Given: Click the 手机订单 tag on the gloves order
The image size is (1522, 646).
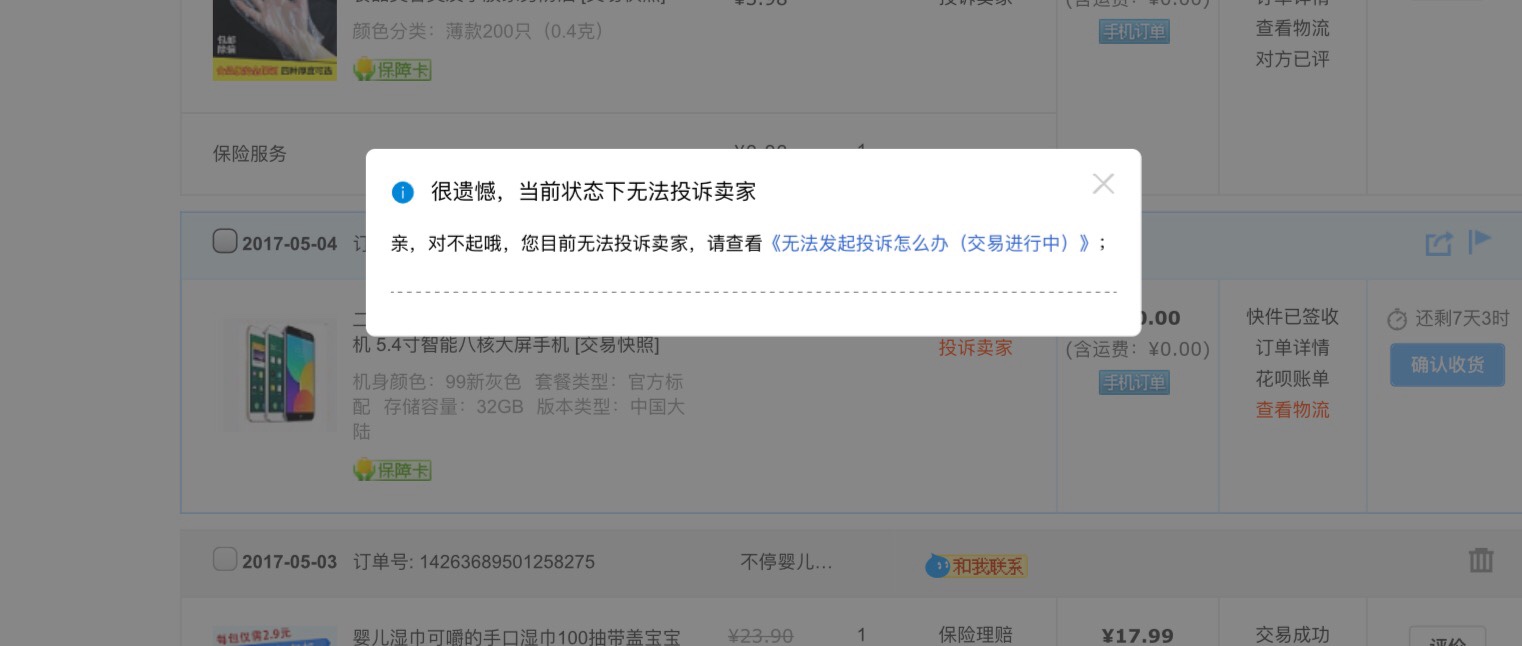Looking at the screenshot, I should click(1134, 32).
